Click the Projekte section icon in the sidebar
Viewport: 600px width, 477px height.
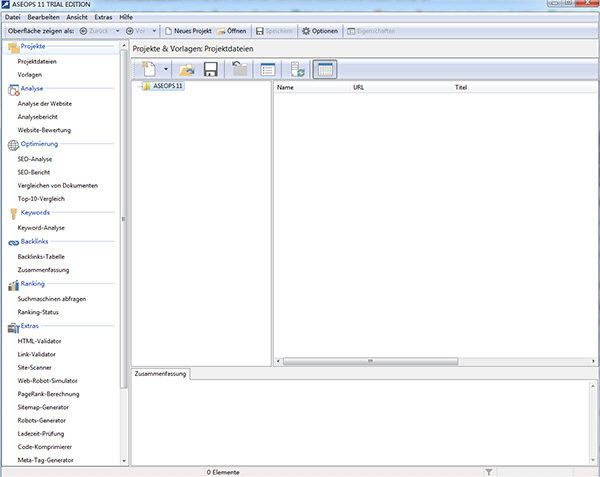point(13,48)
